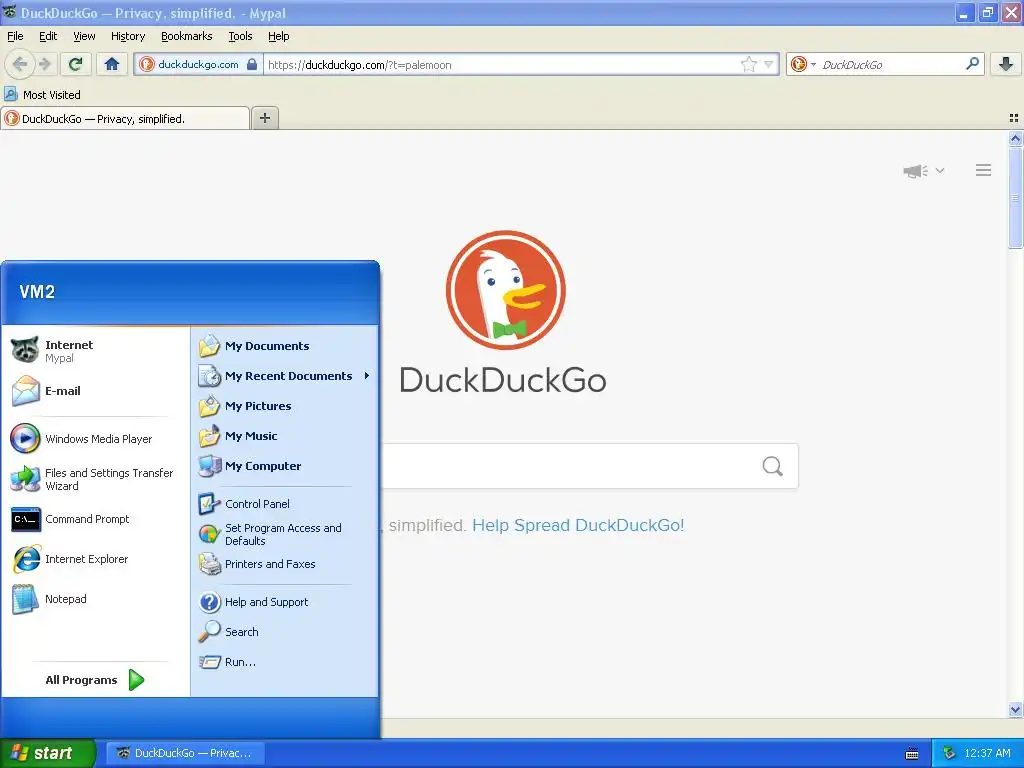Open the File menu
The image size is (1024, 768).
click(15, 36)
